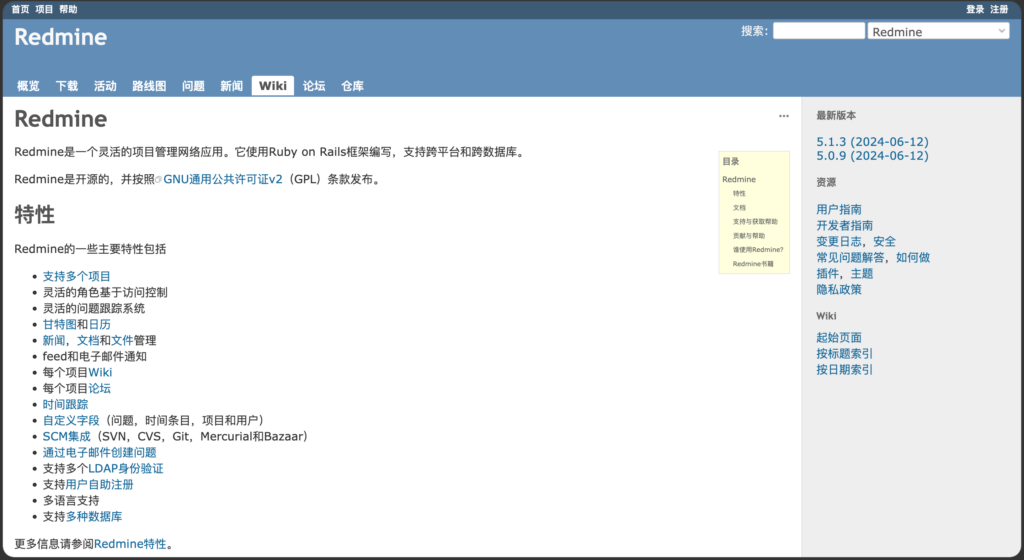Open 帮助 in the top menu
The width and height of the screenshot is (1024, 560).
68,9
